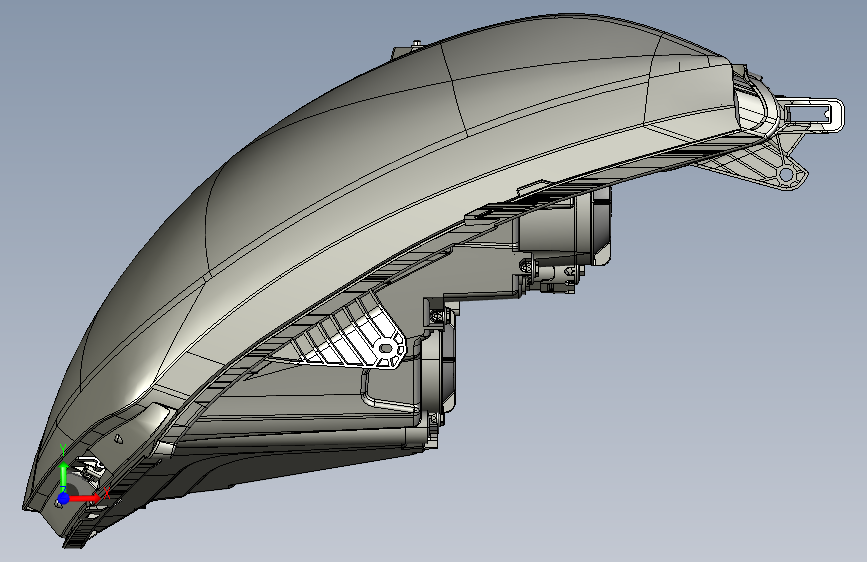Select the bolt hole in ribbed center bracket
The width and height of the screenshot is (867, 562).
click(386, 349)
